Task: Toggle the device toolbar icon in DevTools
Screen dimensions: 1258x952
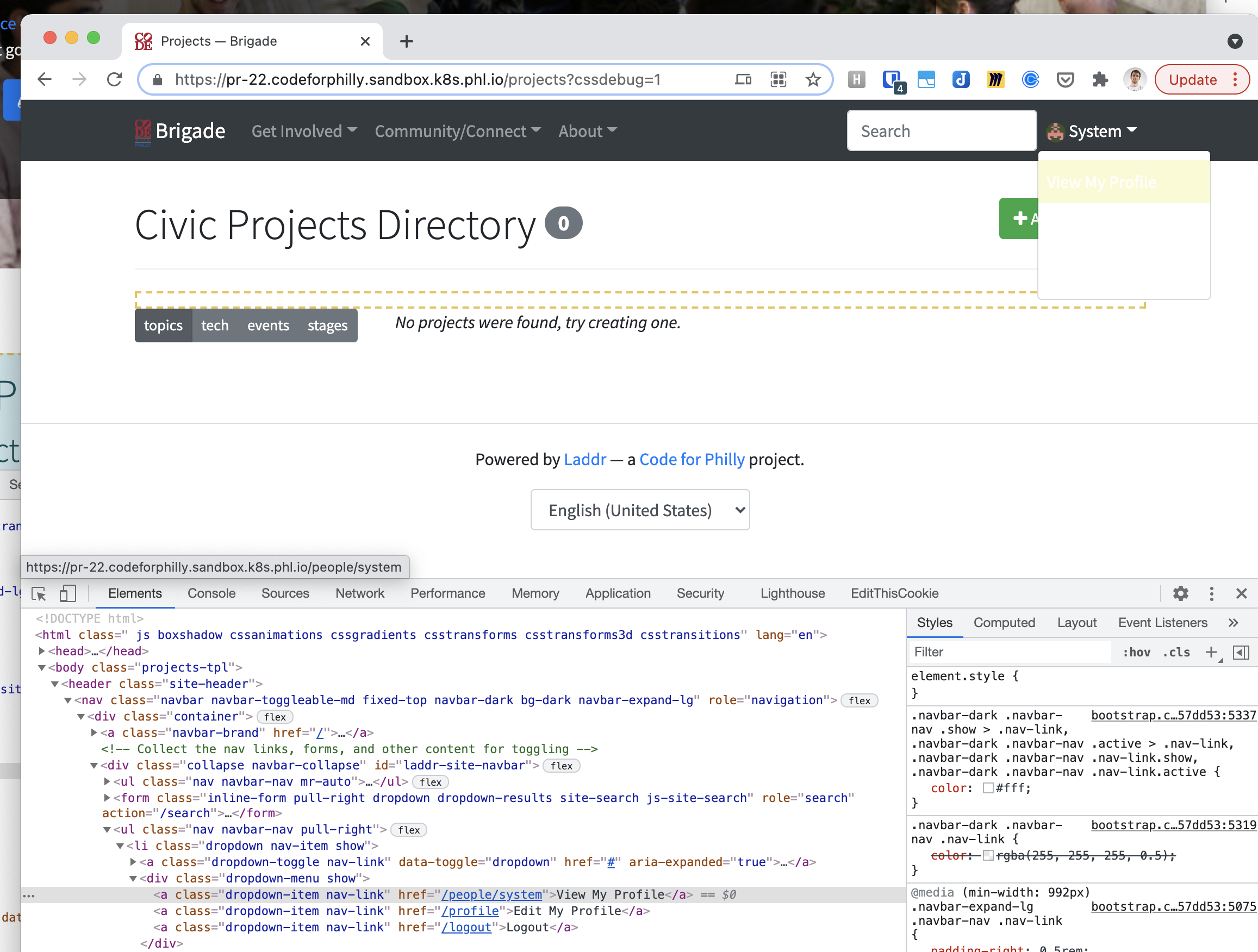Action: click(67, 593)
